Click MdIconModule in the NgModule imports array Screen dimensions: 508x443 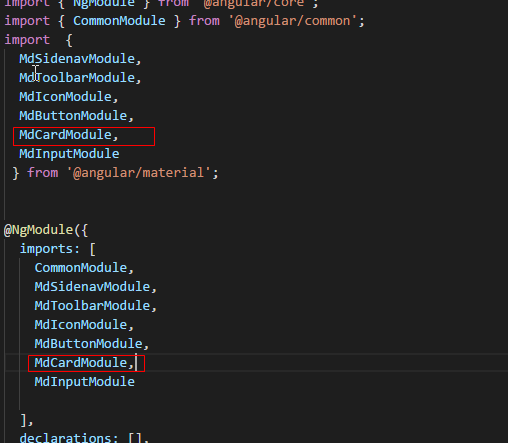click(81, 325)
